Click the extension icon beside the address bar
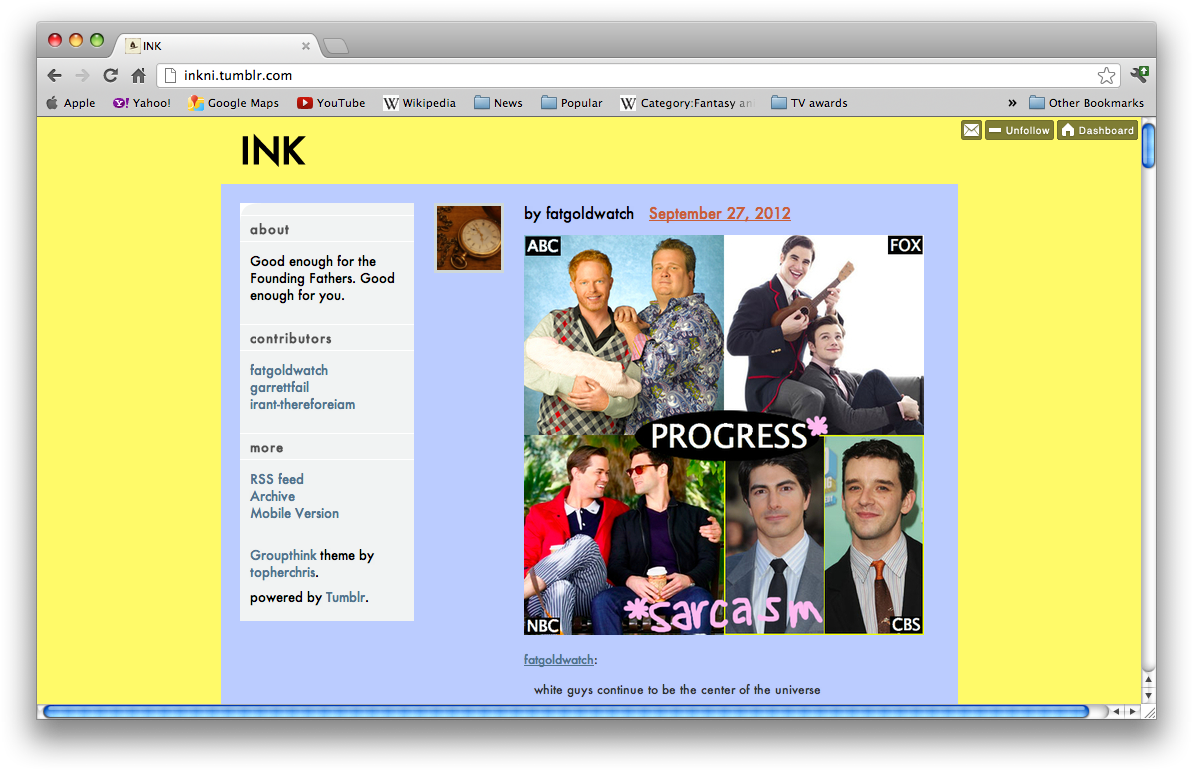The image size is (1192, 770). 1138,75
